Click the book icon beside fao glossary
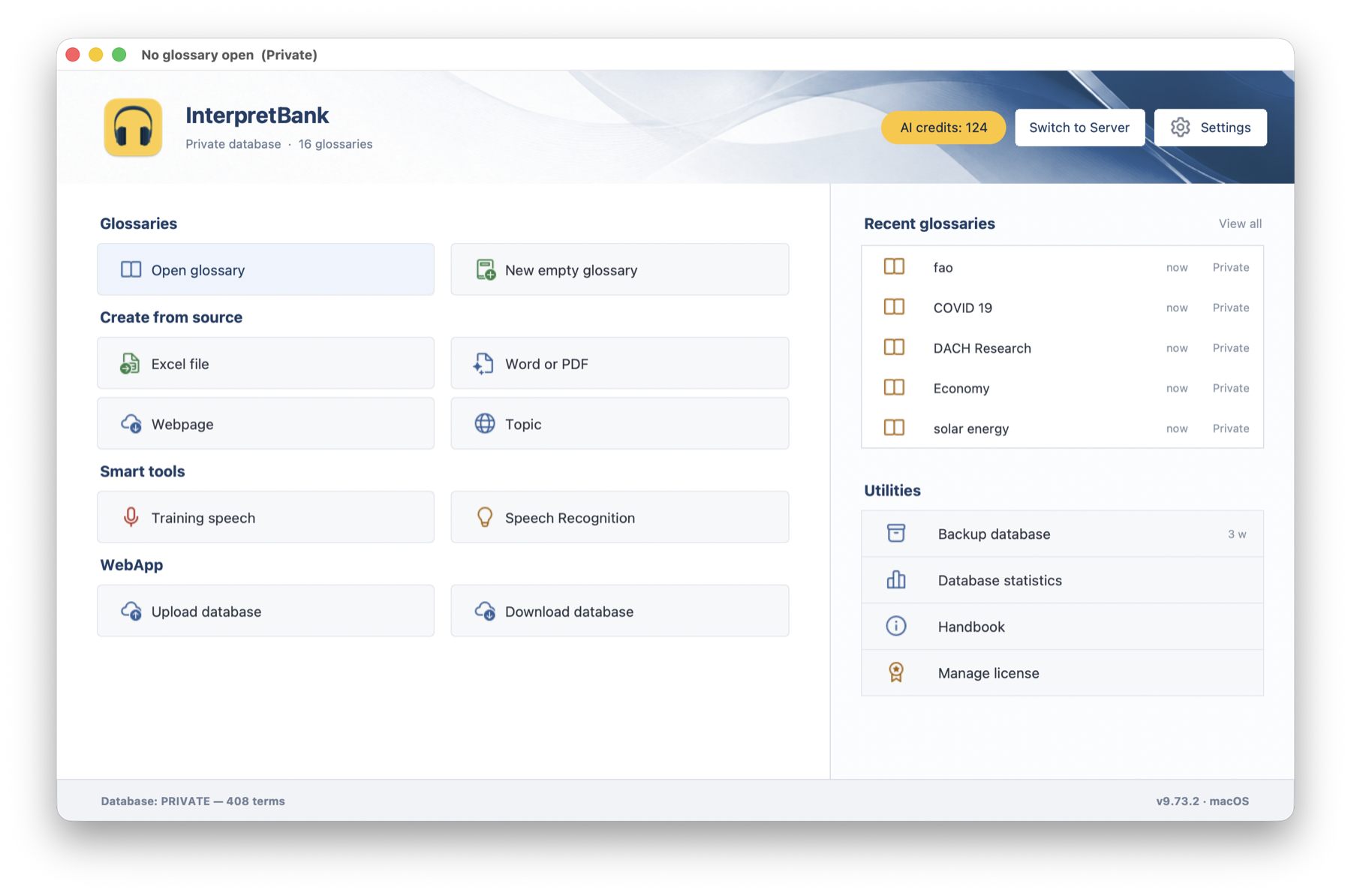This screenshot has height=896, width=1351. point(894,266)
